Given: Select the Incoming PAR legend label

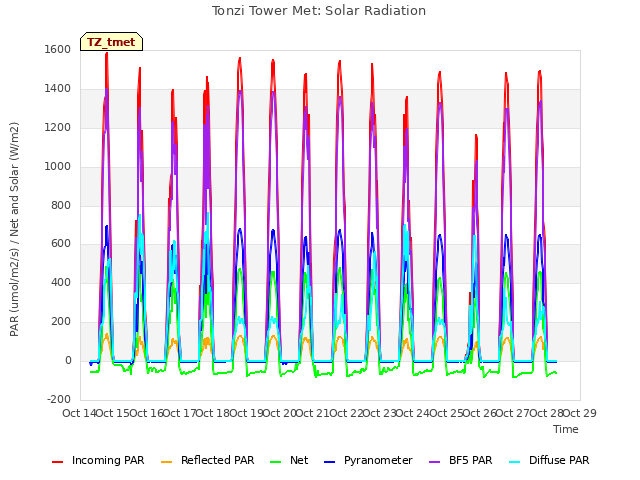Looking at the screenshot, I should click(108, 460).
